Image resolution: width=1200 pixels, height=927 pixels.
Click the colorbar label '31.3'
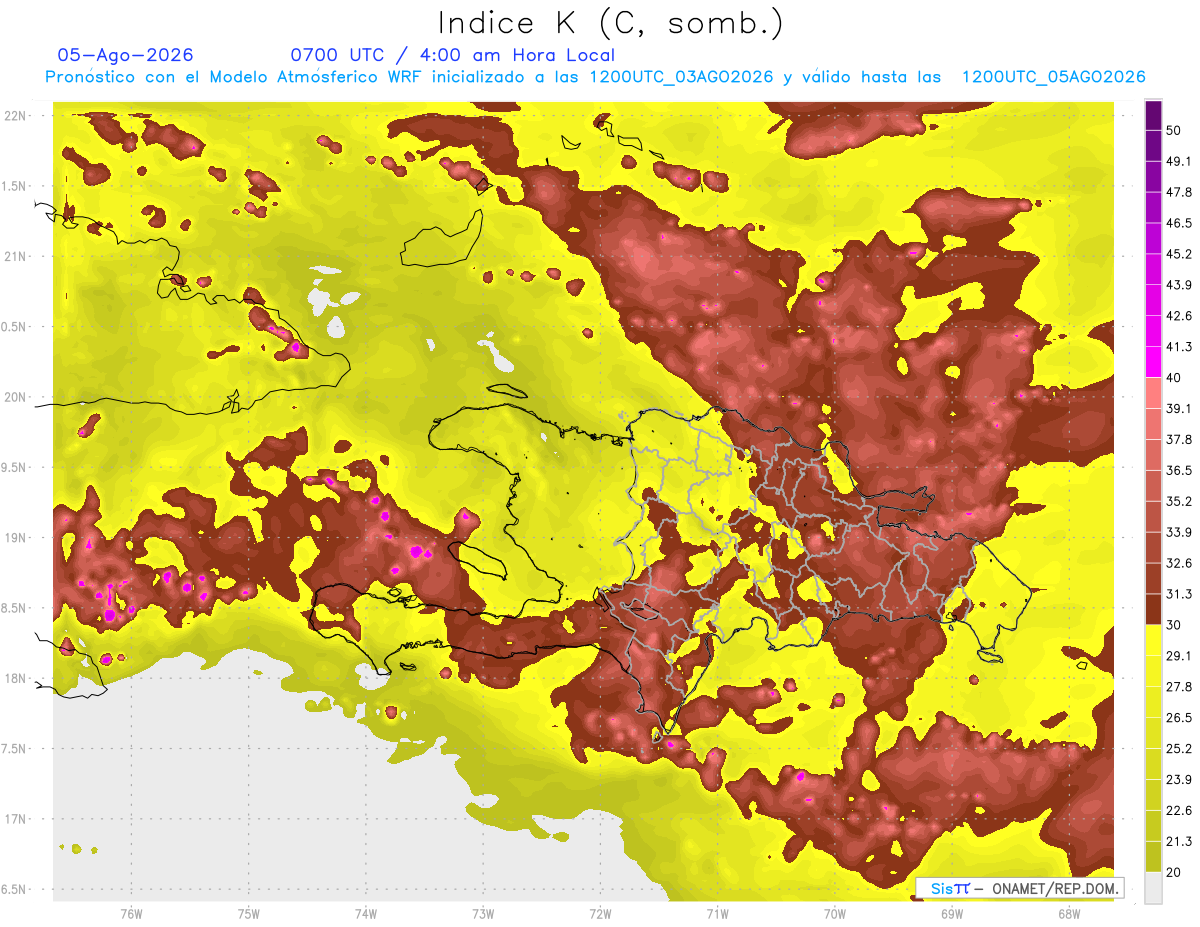(x=1178, y=593)
